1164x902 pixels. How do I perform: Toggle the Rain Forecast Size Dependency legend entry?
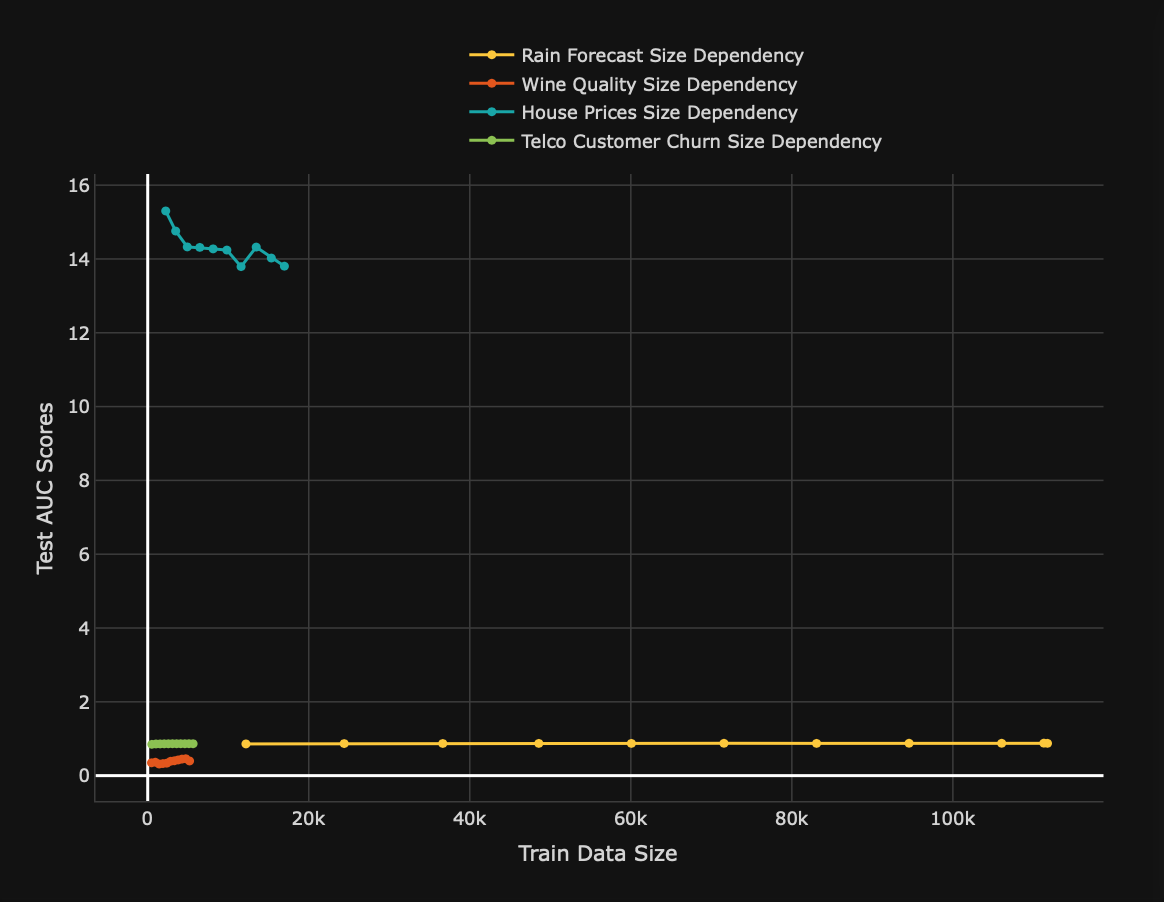coord(659,56)
